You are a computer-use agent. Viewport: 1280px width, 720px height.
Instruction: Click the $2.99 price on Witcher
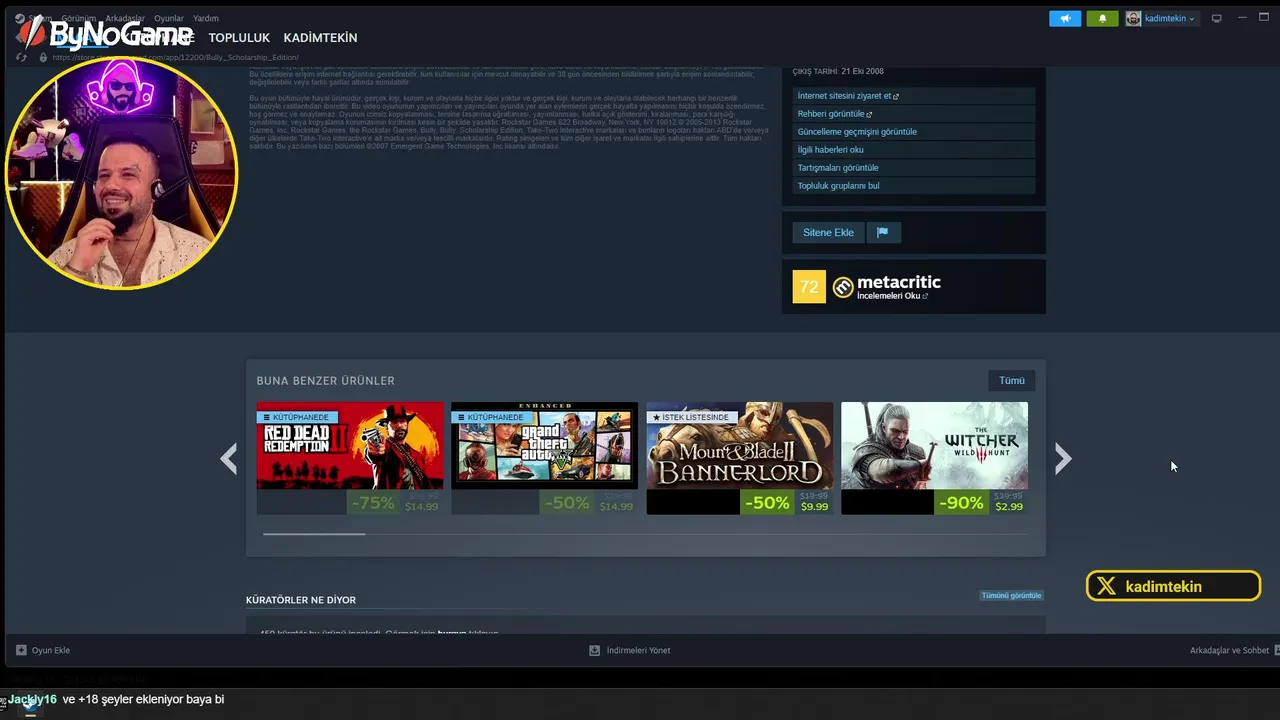coord(1009,507)
